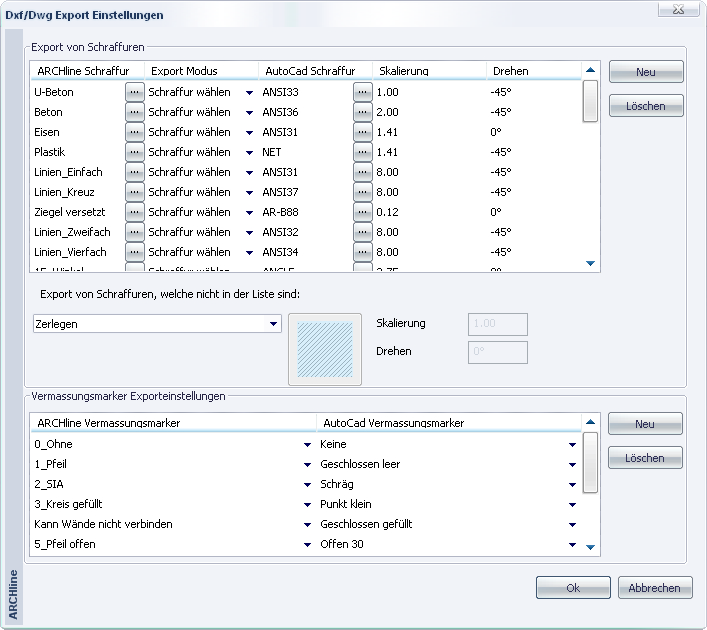Browse AutoCad hatch in Linien_Einfach row
The image size is (707, 630).
pos(363,172)
